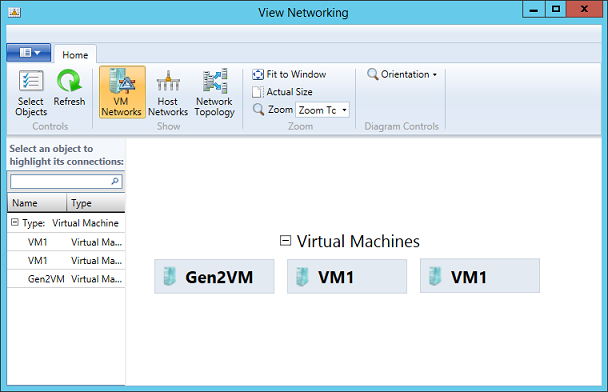The width and height of the screenshot is (608, 392).
Task: Sort list by Type column
Action: click(96, 203)
